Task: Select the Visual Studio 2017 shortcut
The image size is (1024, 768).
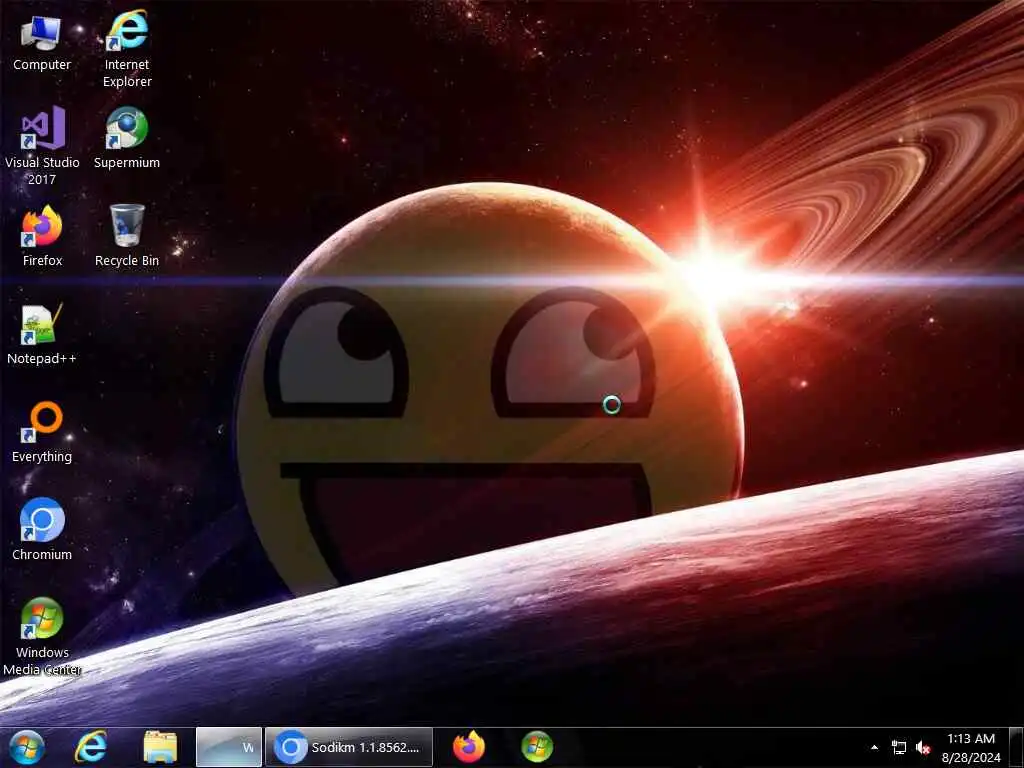Action: [x=42, y=146]
